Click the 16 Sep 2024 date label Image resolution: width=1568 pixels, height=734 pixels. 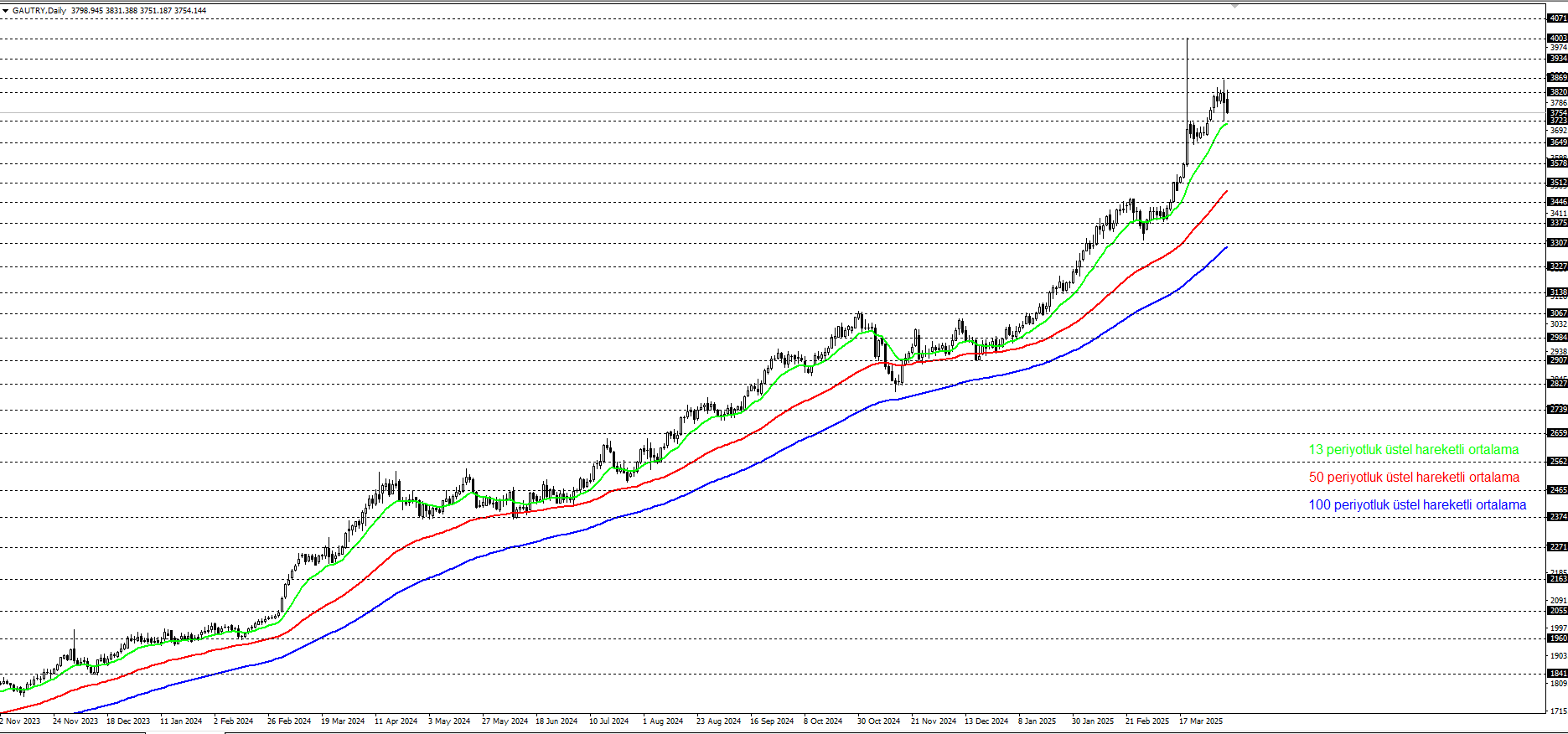pyautogui.click(x=772, y=721)
